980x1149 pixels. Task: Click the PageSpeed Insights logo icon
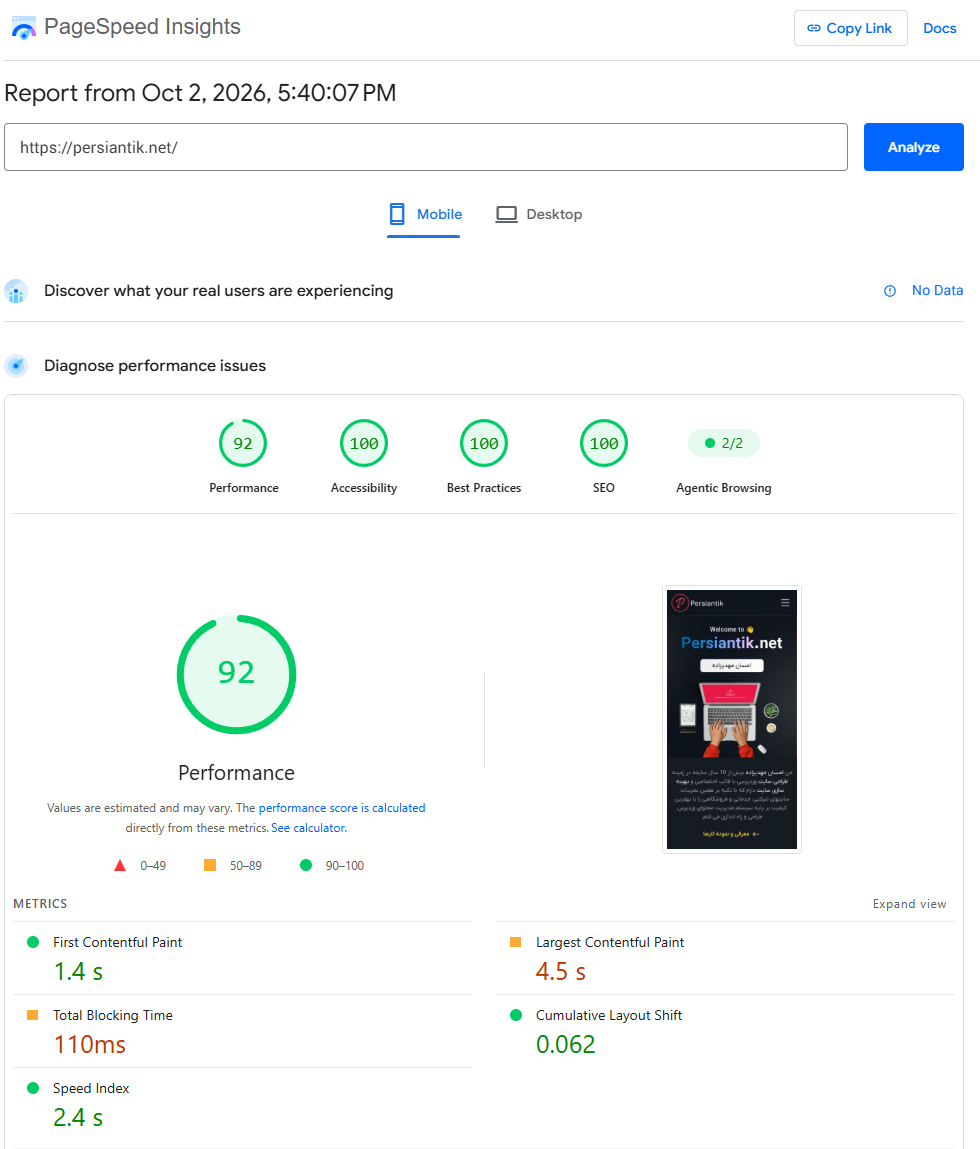pos(23,28)
